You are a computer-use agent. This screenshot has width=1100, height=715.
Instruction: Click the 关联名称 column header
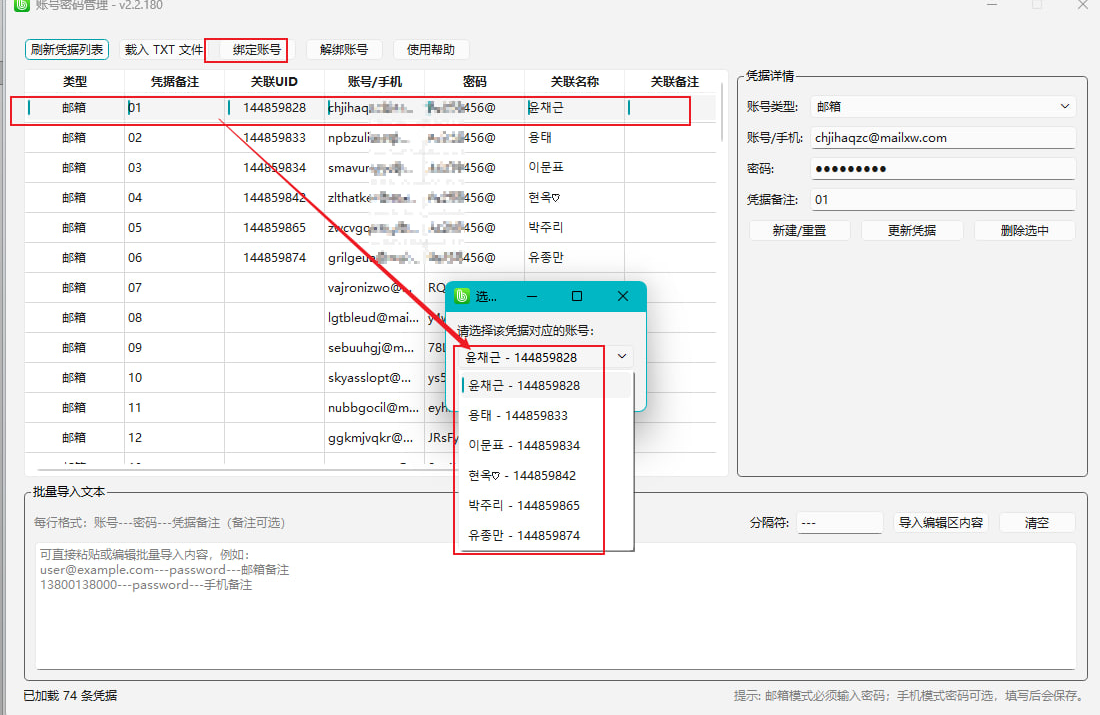575,81
